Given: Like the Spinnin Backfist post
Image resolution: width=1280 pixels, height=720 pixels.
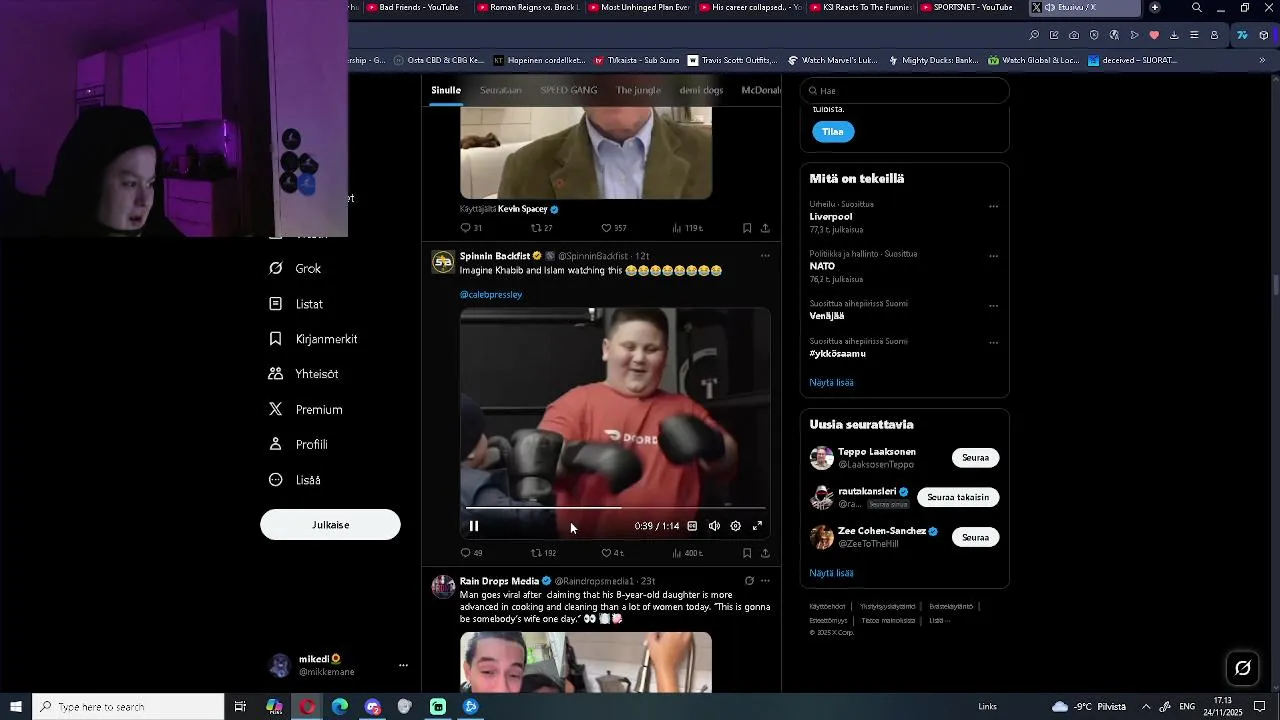Looking at the screenshot, I should pyautogui.click(x=612, y=553).
